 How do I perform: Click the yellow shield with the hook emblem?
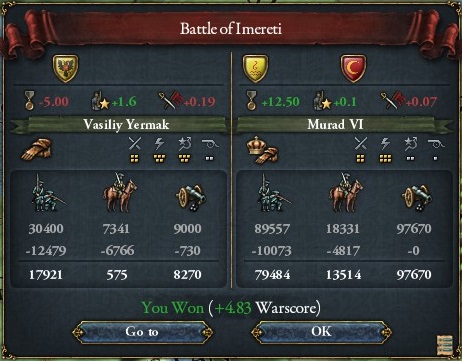pos(256,69)
